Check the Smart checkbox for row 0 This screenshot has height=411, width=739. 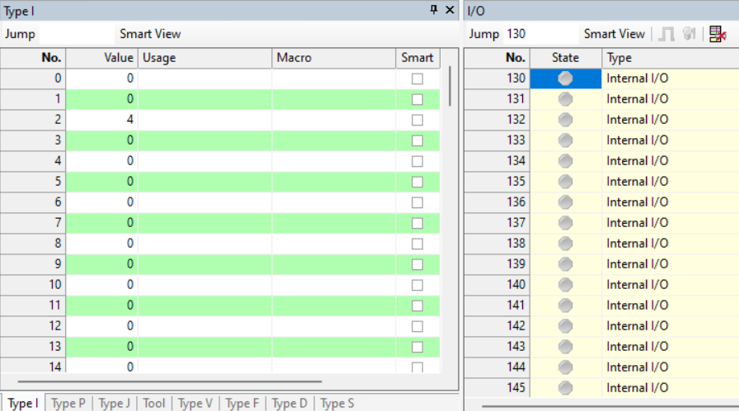pos(417,78)
